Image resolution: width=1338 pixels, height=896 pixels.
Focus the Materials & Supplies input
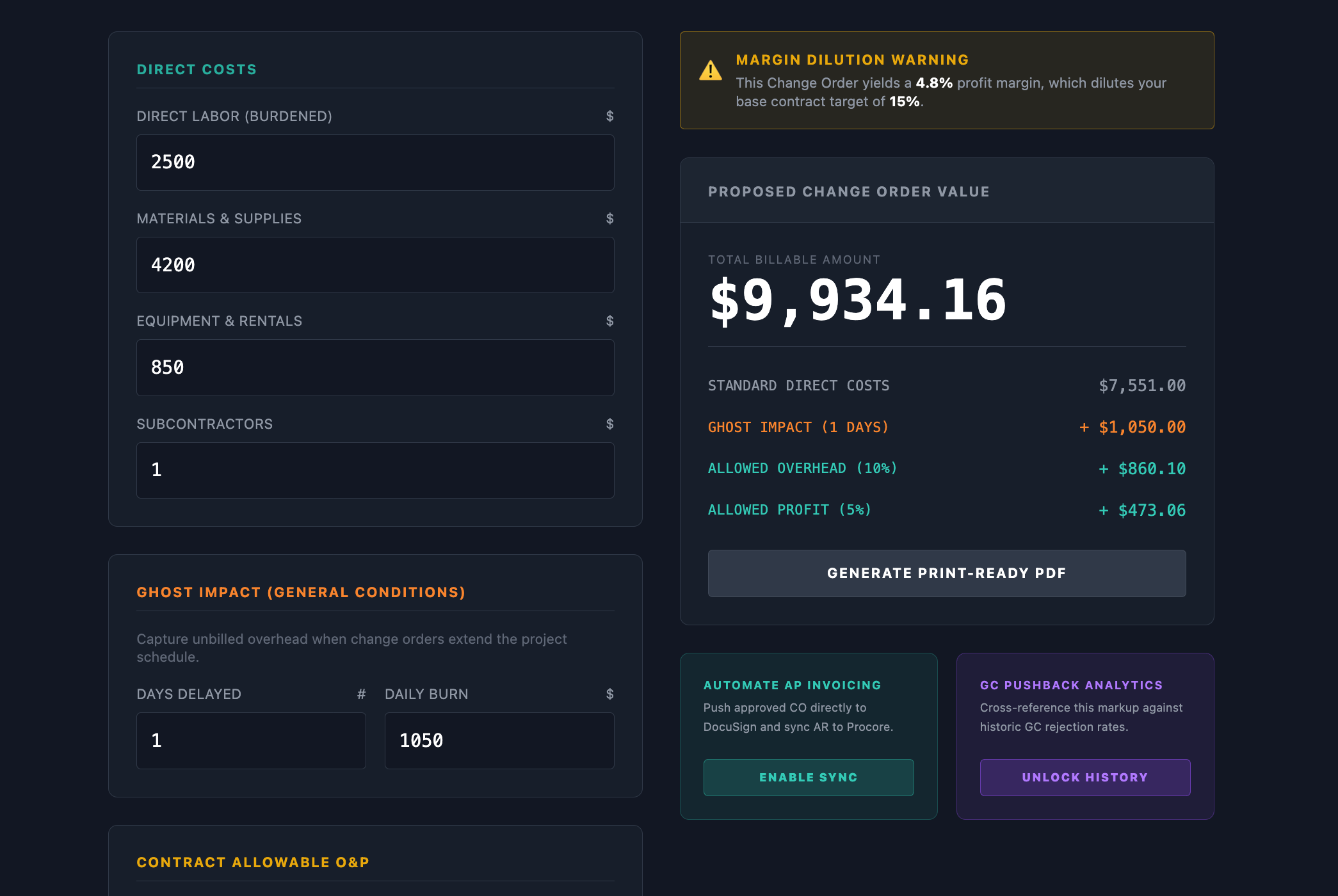point(375,265)
